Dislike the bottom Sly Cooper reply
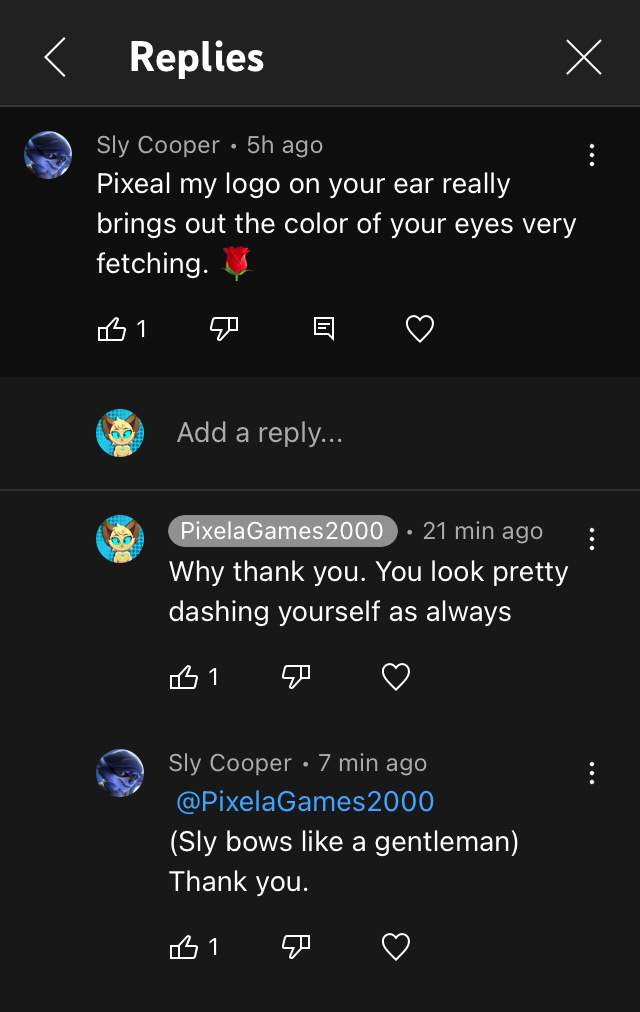 pyautogui.click(x=296, y=946)
